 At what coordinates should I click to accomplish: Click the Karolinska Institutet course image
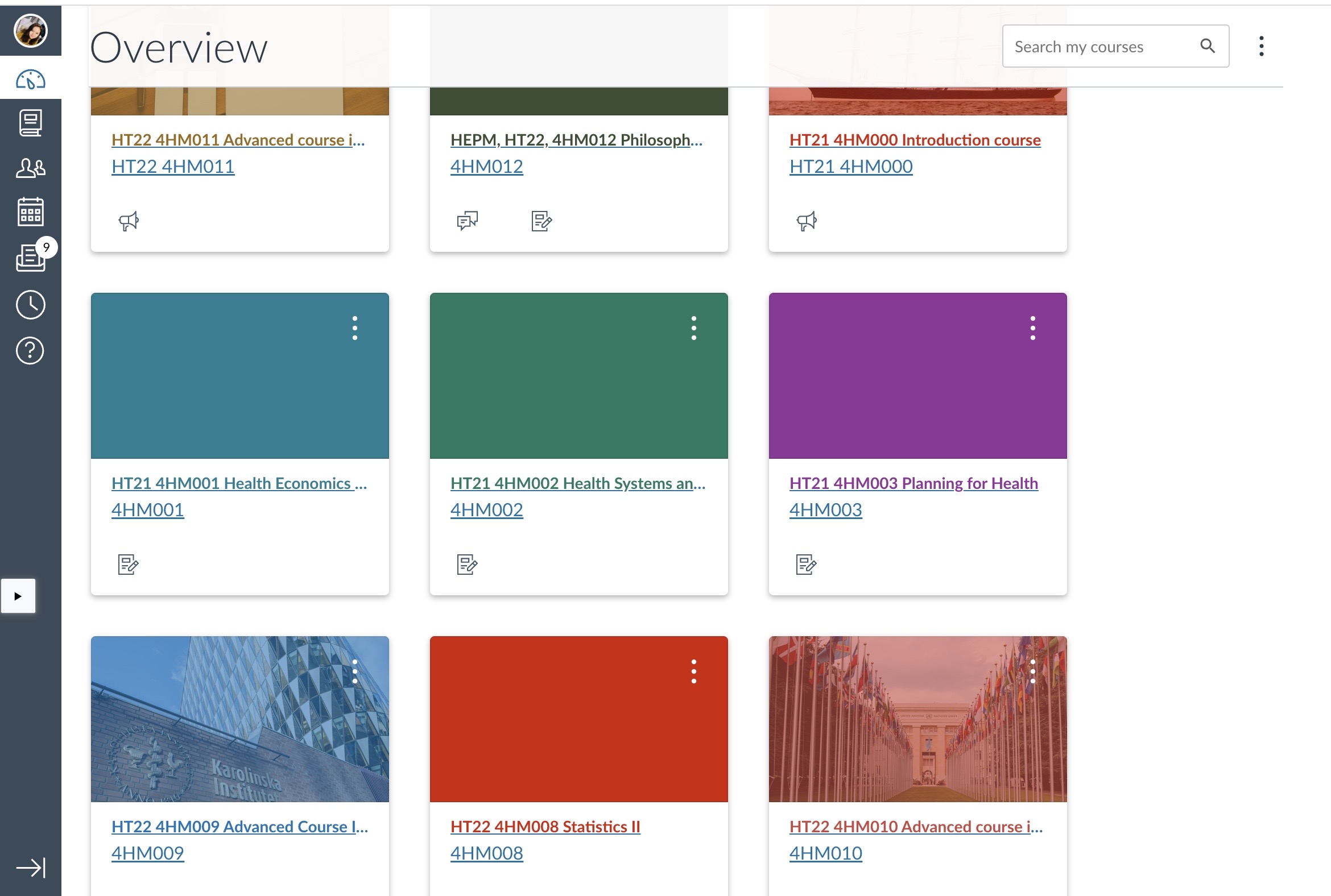coord(239,719)
